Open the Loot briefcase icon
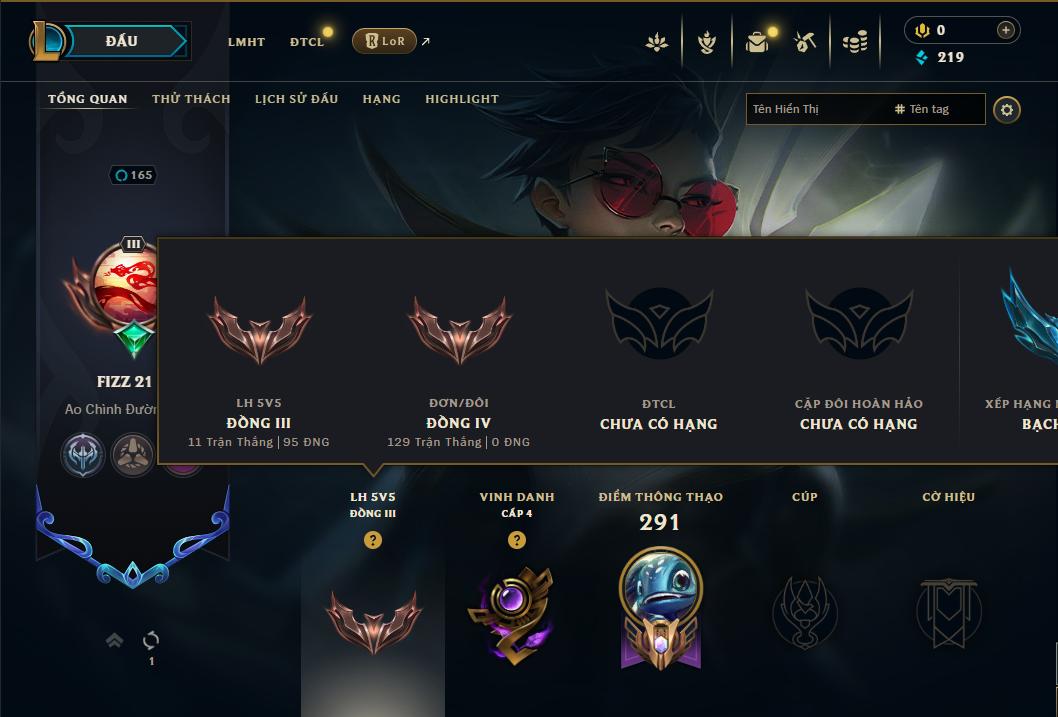This screenshot has width=1058, height=717. click(x=757, y=42)
